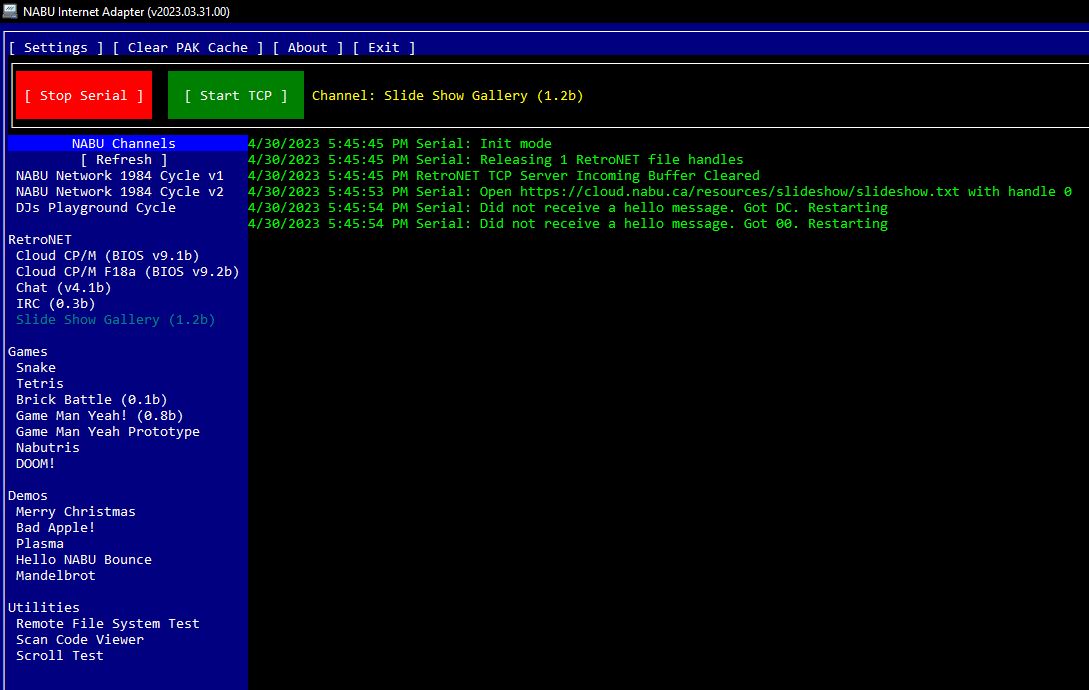Click the NABU Internet Adapter title bar icon
This screenshot has height=690, width=1089.
(x=10, y=11)
